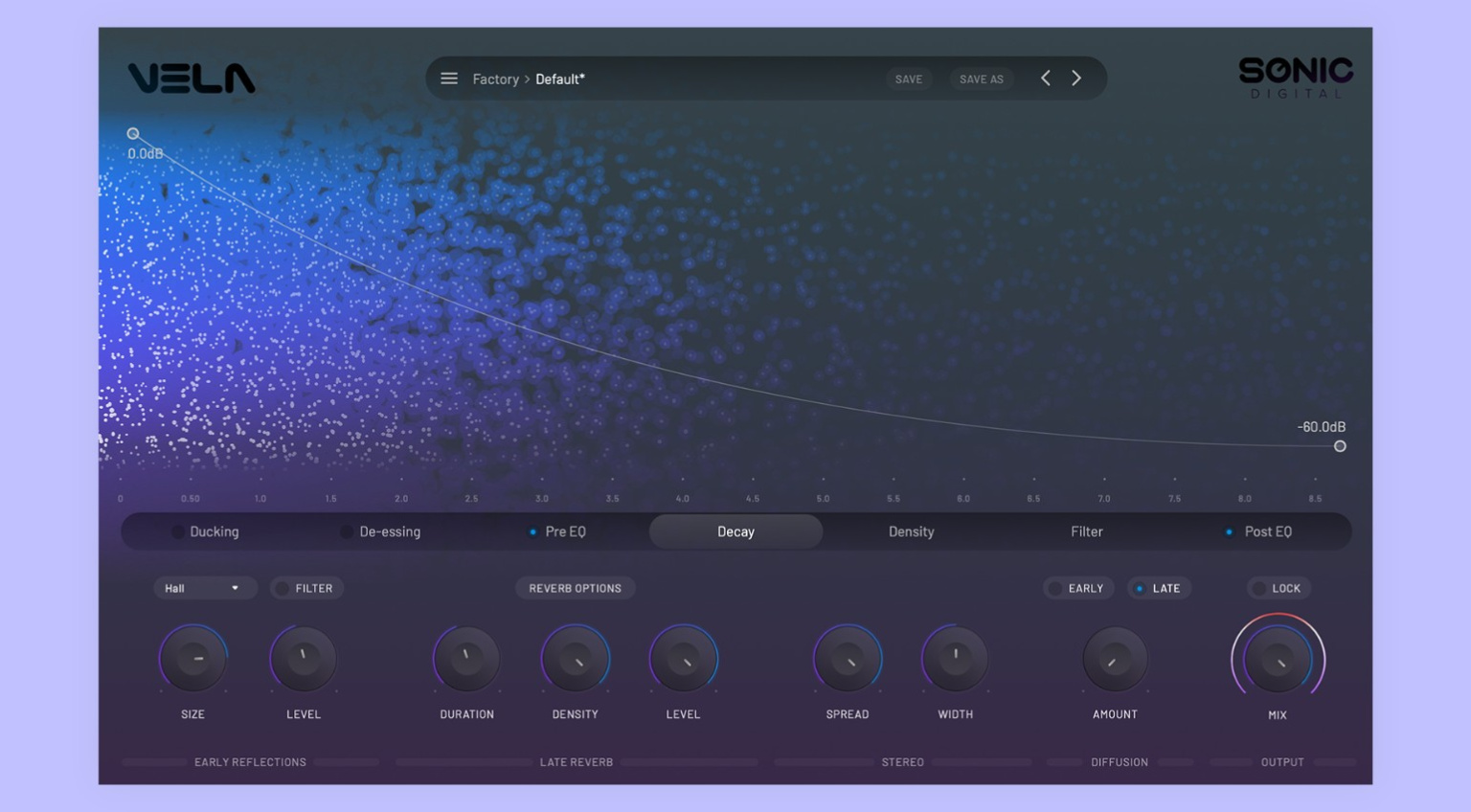This screenshot has width=1471, height=812.
Task: Click the diffusion Amount knob
Action: pos(1115,659)
